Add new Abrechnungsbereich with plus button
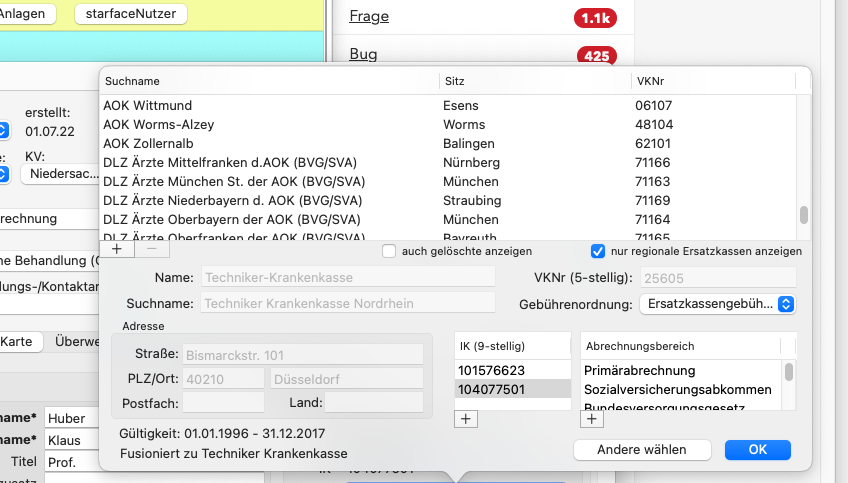The width and height of the screenshot is (848, 483). click(592, 419)
